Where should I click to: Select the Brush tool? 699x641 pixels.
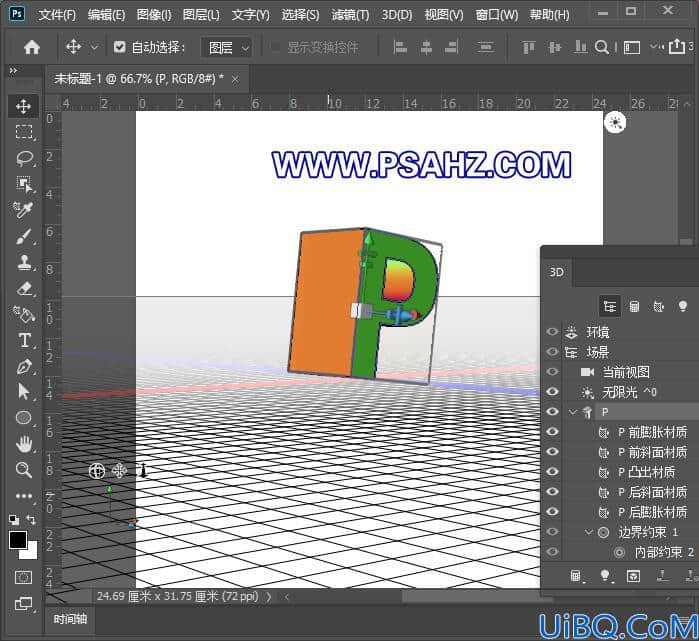pyautogui.click(x=24, y=236)
